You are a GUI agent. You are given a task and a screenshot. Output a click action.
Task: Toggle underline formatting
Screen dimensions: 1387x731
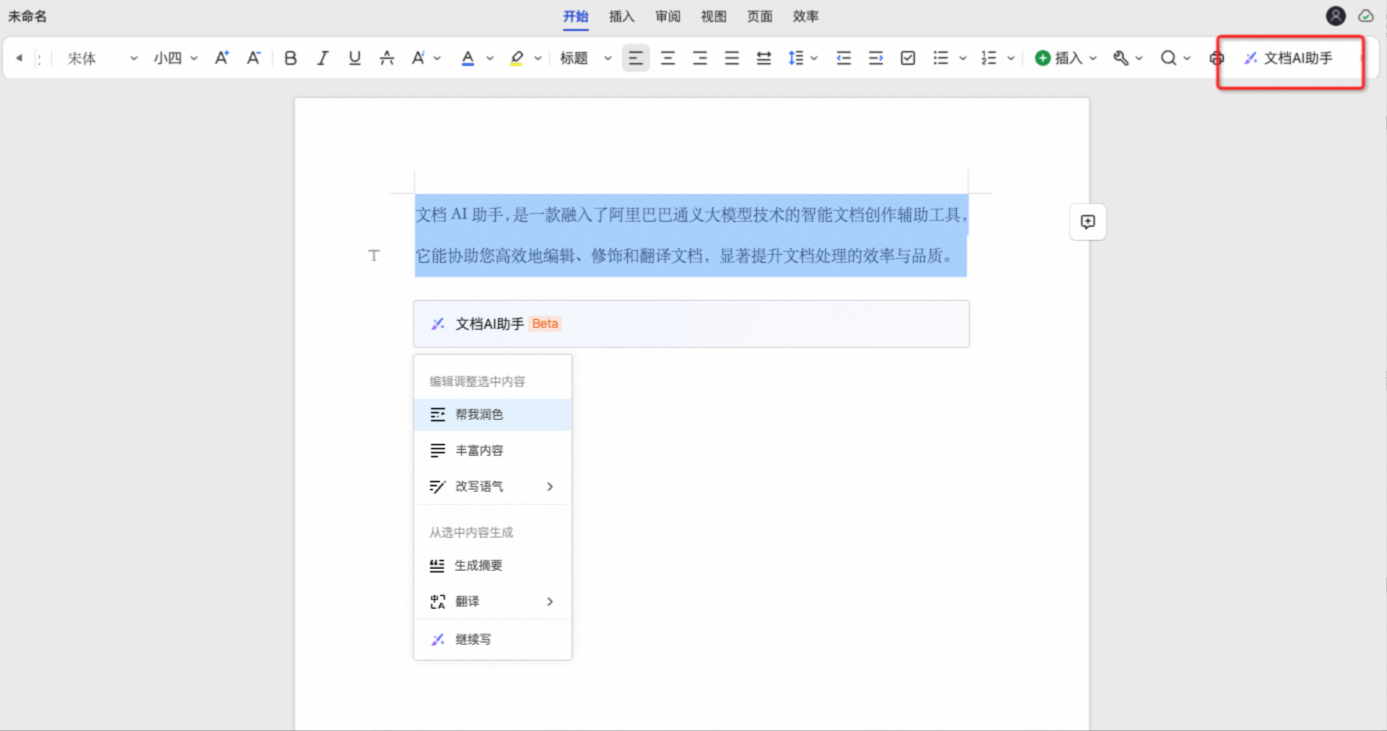coord(354,58)
